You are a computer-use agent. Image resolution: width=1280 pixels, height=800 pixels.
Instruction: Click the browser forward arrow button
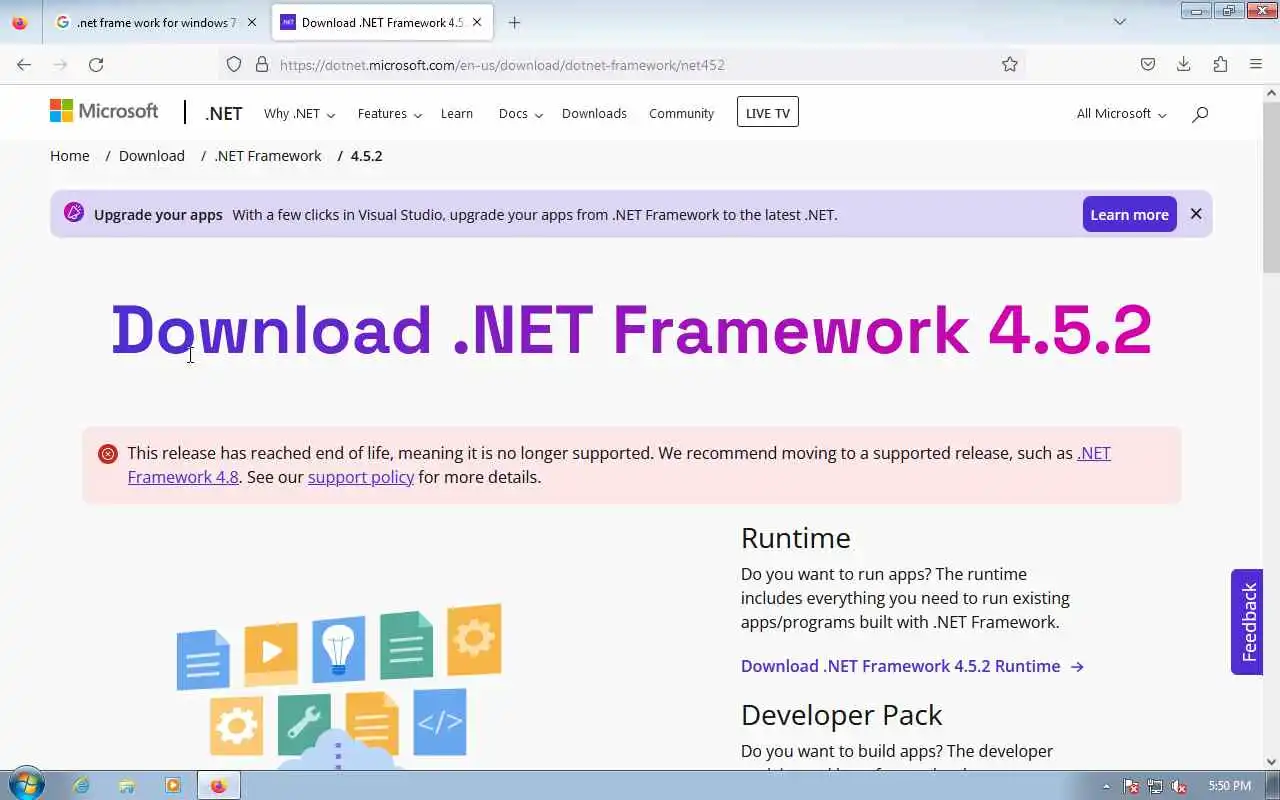click(60, 64)
